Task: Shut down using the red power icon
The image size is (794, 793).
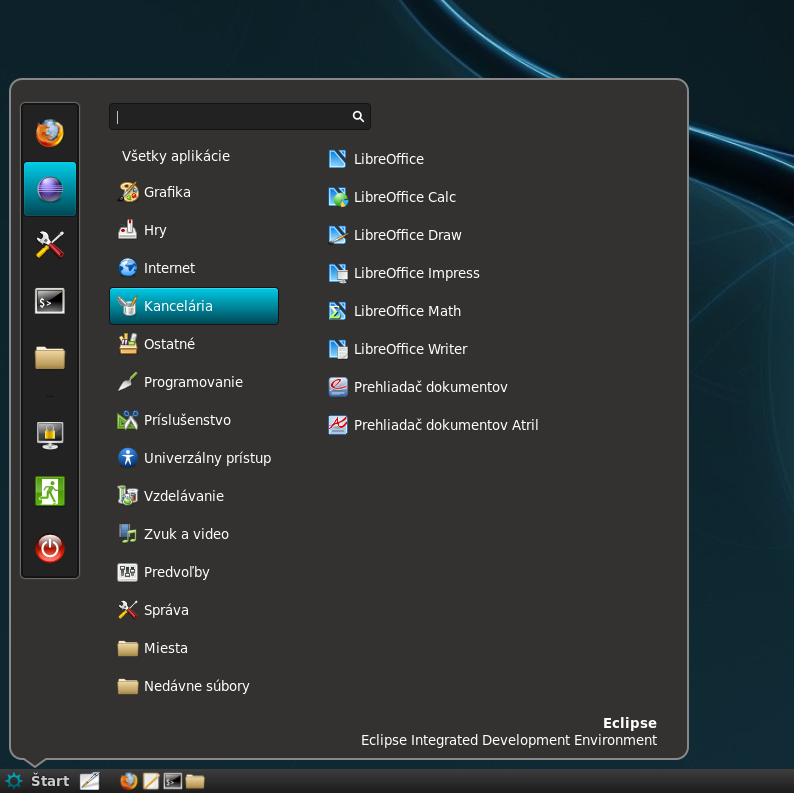Action: (x=50, y=548)
